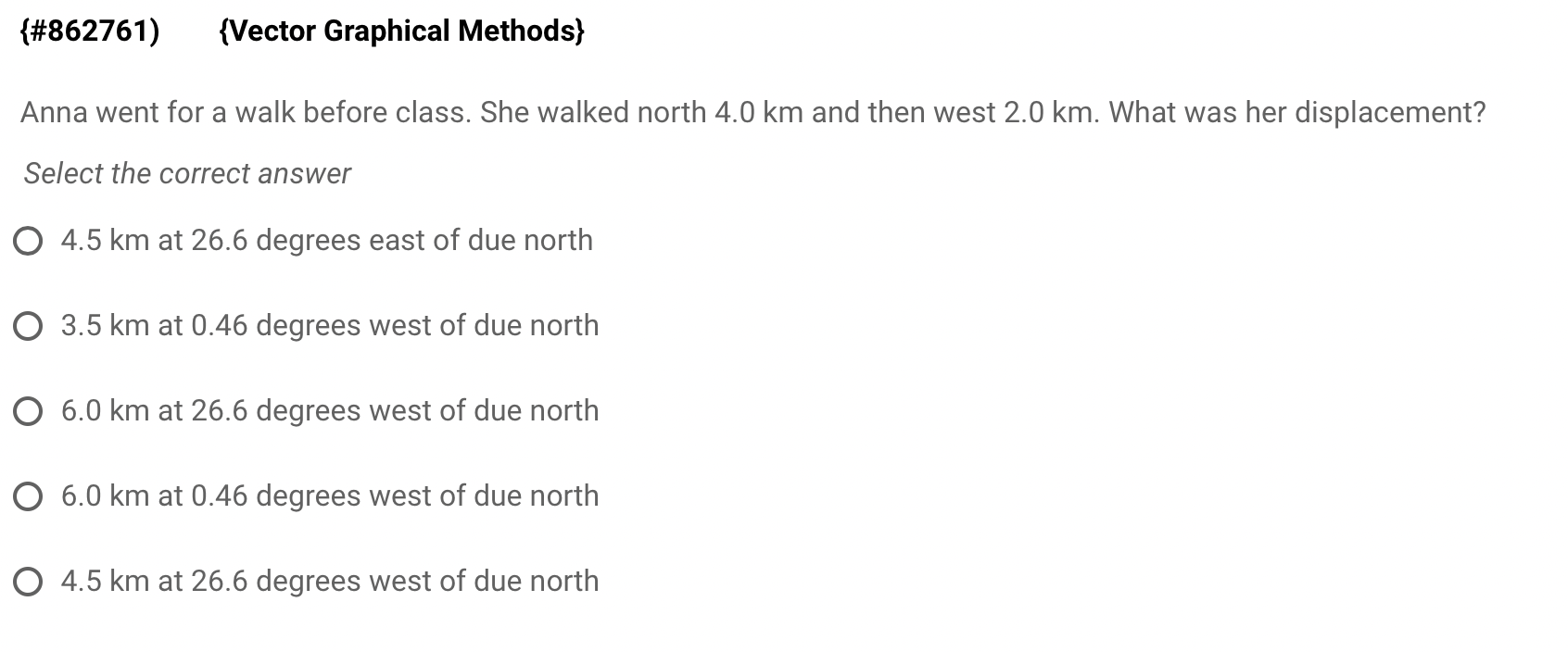Click the Select the correct answer instruction text
Image resolution: width=1568 pixels, height=652 pixels.
coord(186,172)
